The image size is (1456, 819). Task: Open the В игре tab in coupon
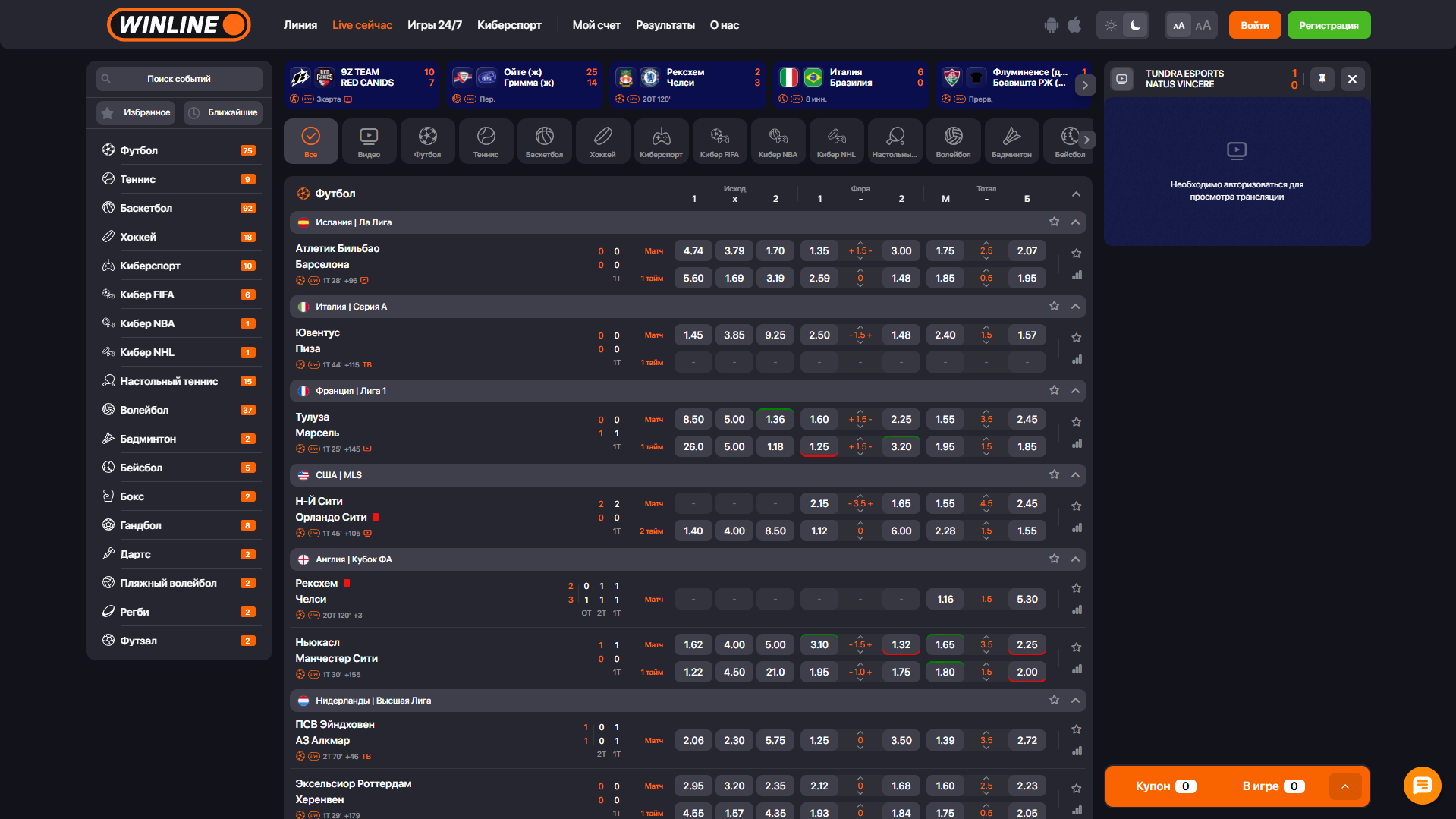(x=1273, y=786)
